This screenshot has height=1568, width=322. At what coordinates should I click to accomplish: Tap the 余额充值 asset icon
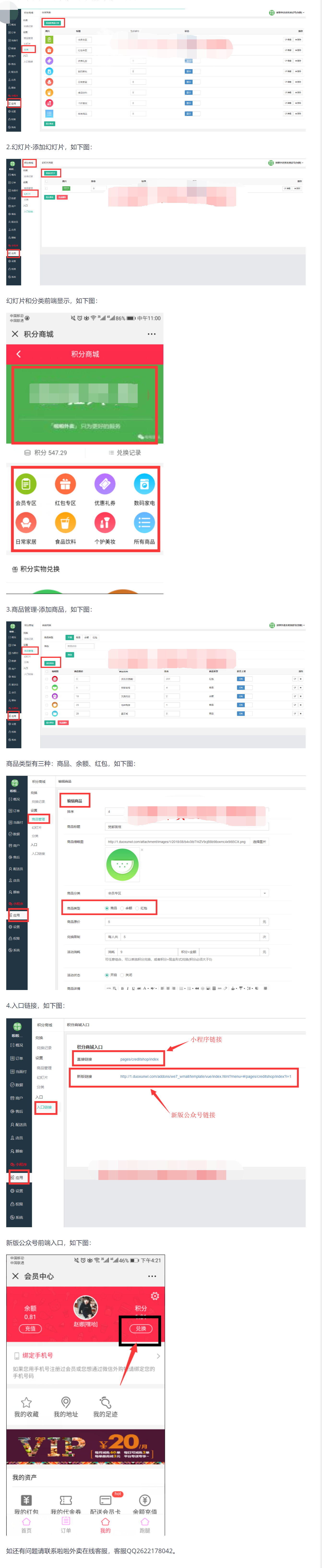[x=145, y=1500]
